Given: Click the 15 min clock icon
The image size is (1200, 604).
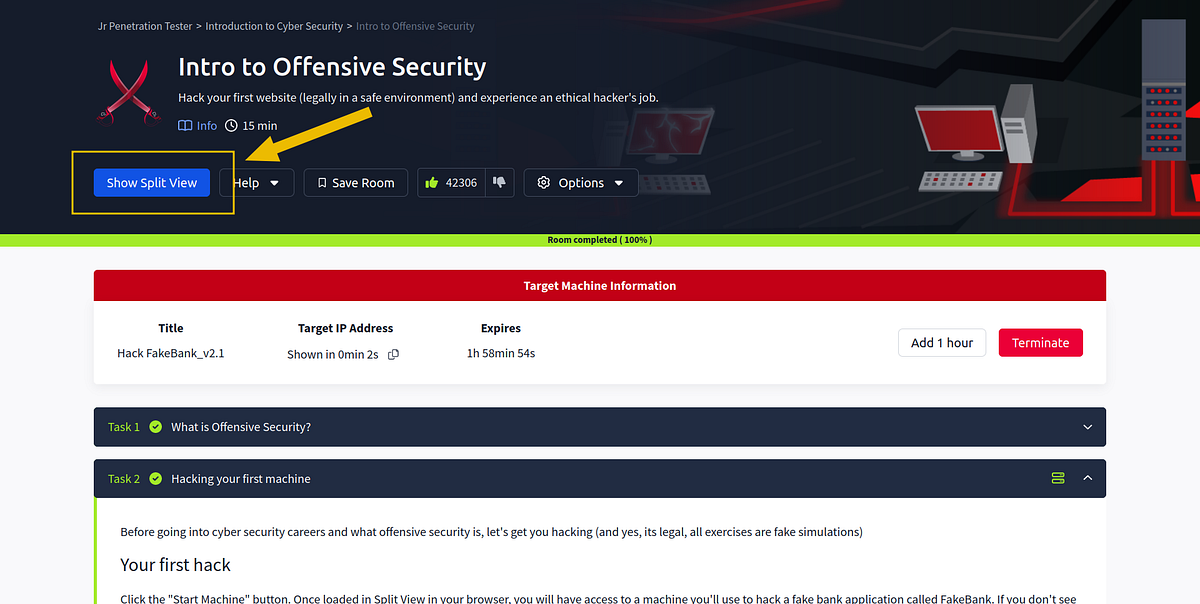Looking at the screenshot, I should tap(231, 125).
